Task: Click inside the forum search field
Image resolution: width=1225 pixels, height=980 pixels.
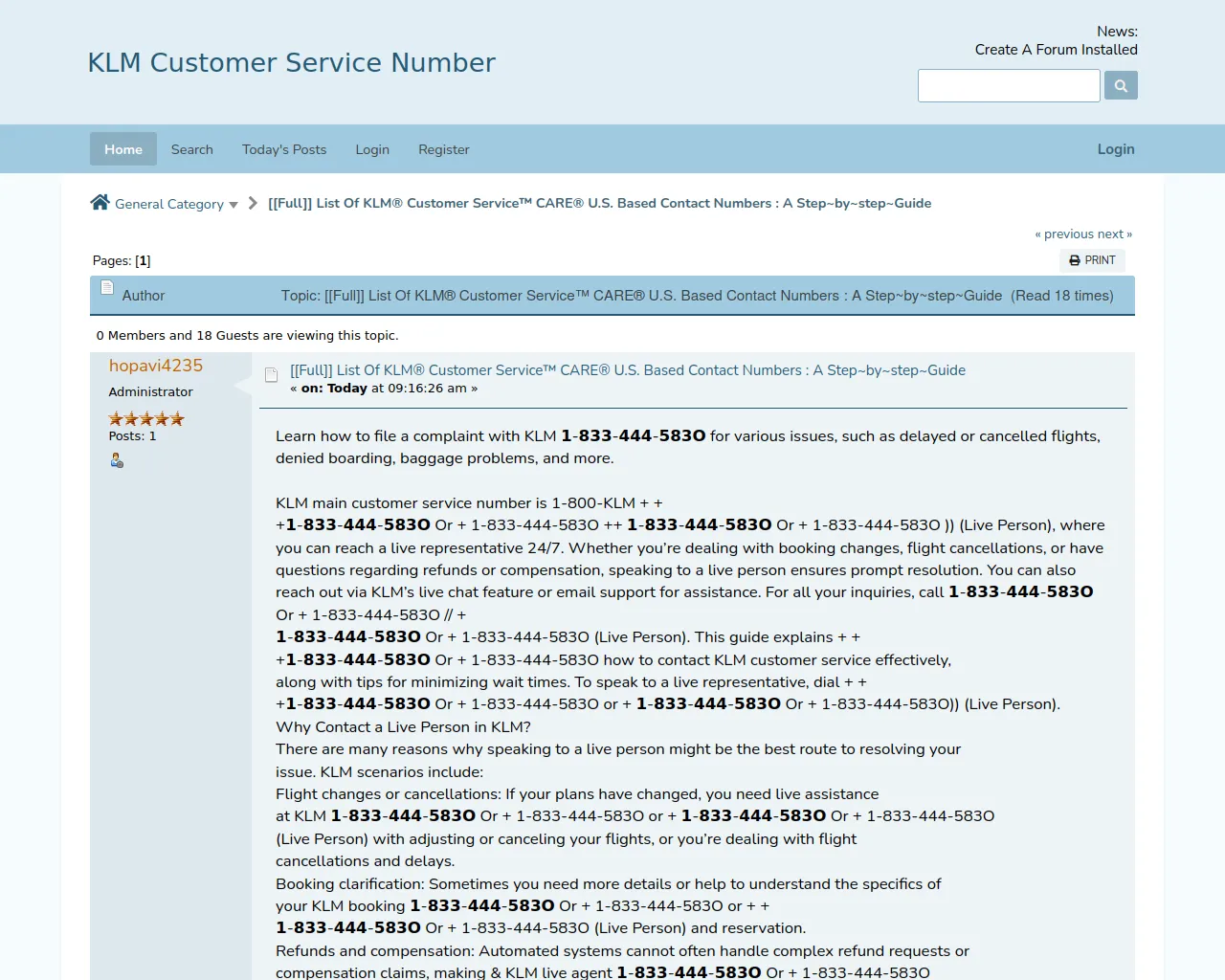Action: point(1009,86)
